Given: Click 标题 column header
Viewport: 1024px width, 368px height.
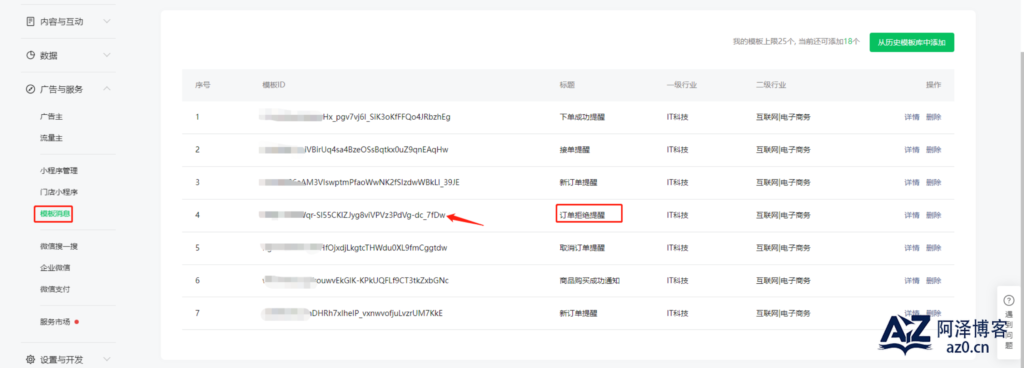Looking at the screenshot, I should click(x=567, y=85).
